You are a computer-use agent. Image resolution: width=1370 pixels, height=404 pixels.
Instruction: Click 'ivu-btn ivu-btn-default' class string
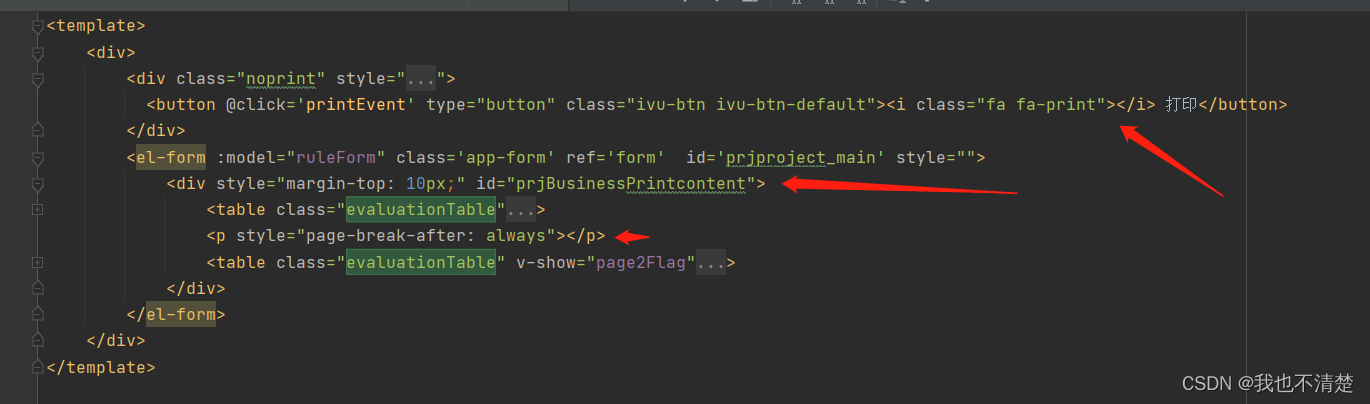752,105
